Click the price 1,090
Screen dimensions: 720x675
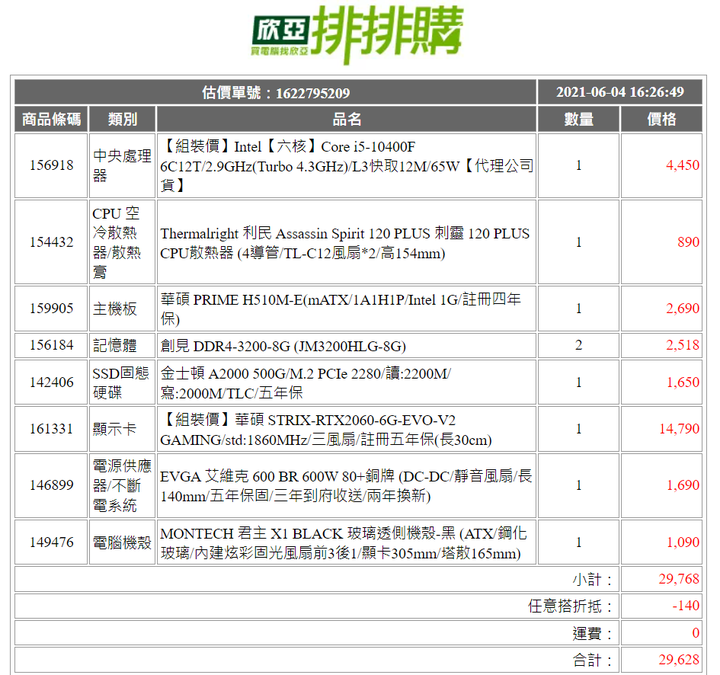click(683, 542)
